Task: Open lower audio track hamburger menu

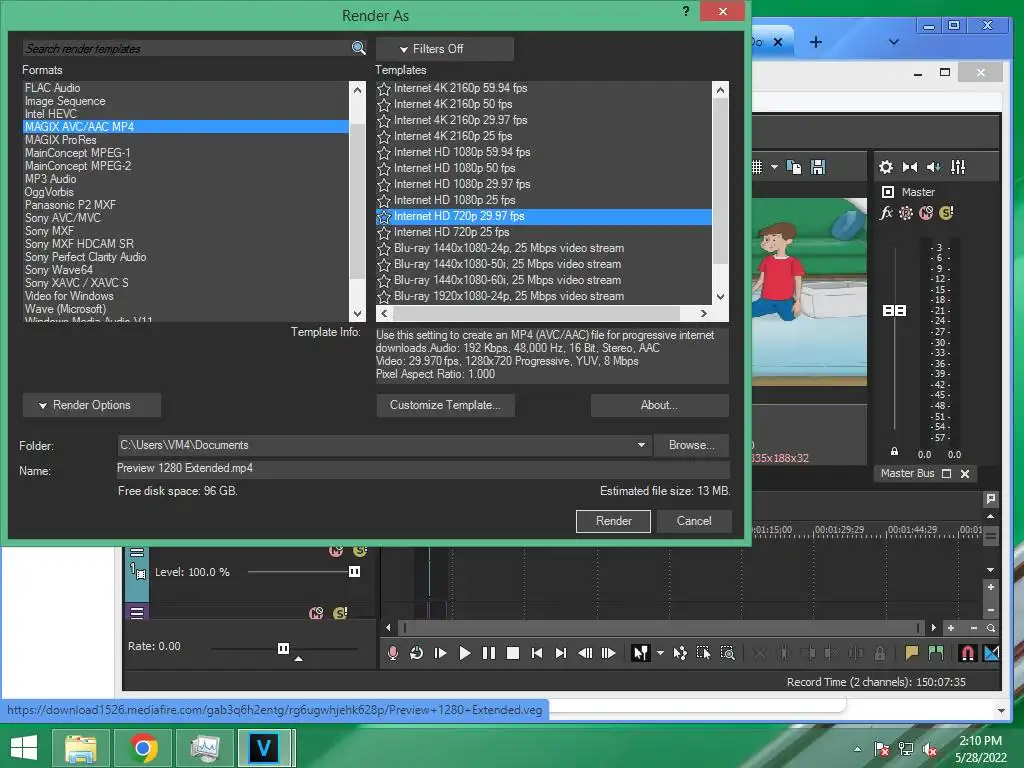Action: click(x=136, y=613)
